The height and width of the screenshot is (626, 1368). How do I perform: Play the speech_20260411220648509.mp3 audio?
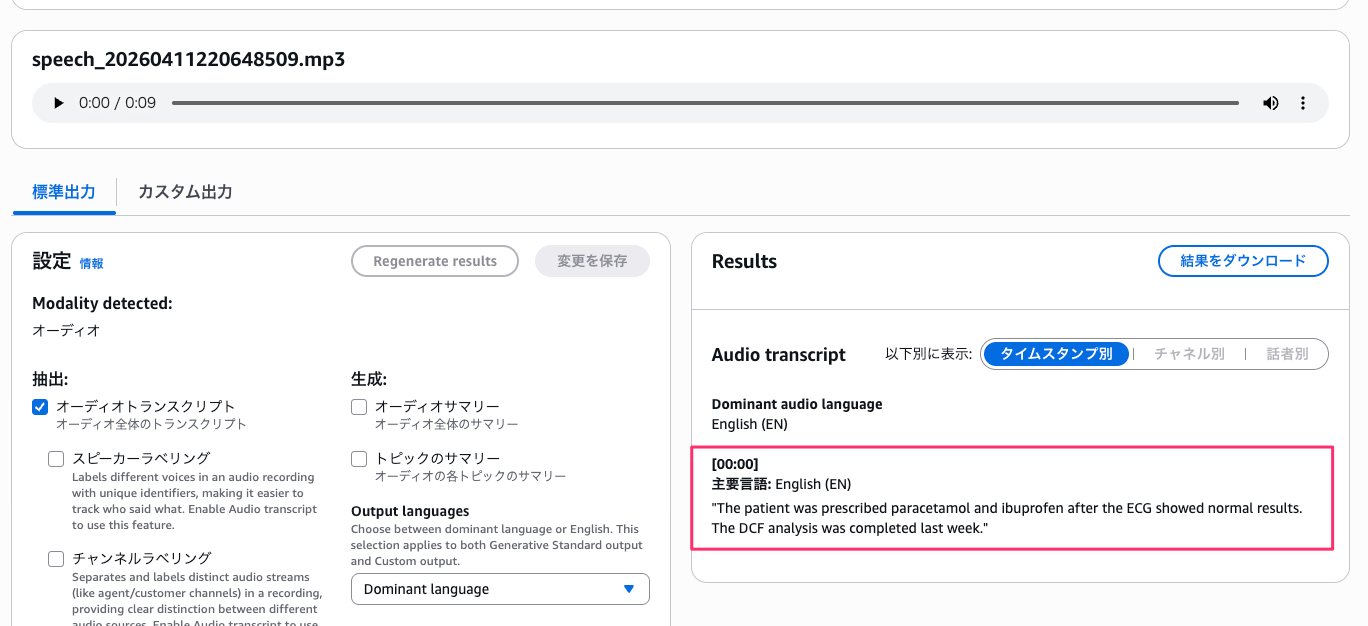(x=57, y=102)
